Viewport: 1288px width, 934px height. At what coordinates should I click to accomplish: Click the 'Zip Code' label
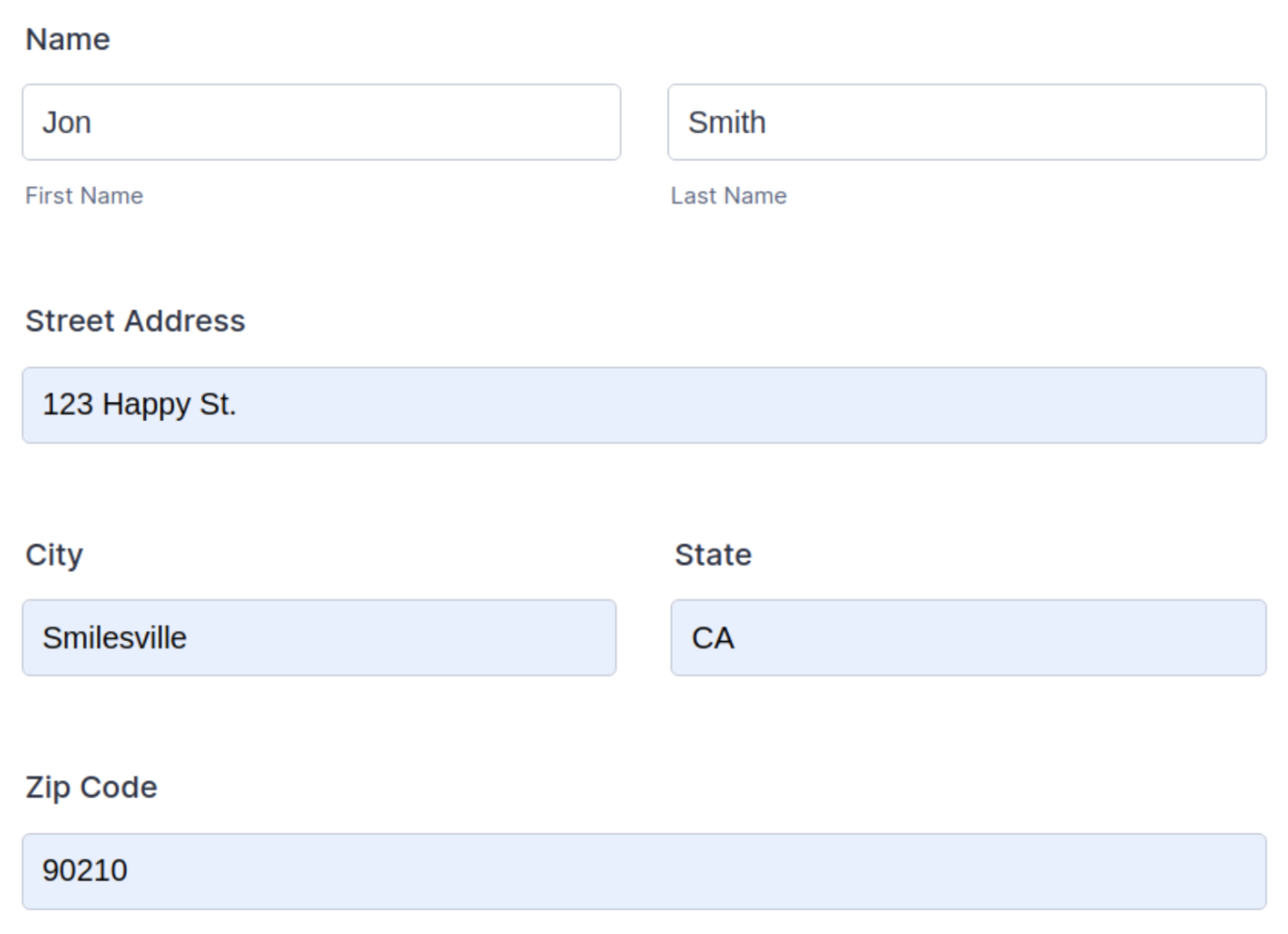[x=91, y=787]
